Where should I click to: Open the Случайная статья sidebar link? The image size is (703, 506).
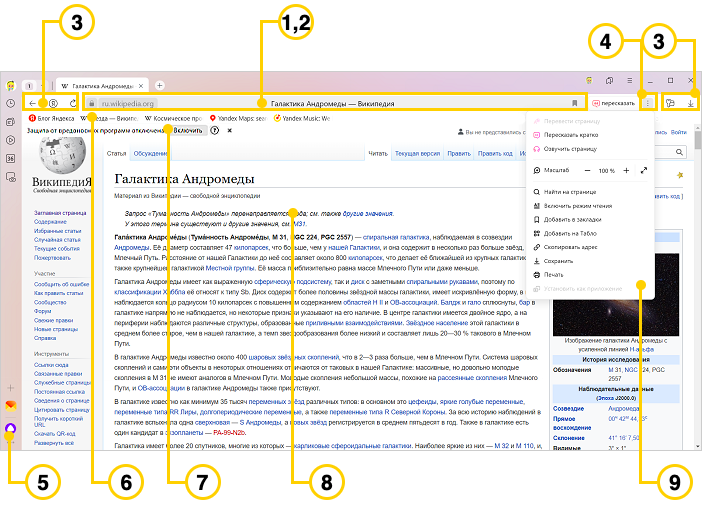tap(57, 240)
